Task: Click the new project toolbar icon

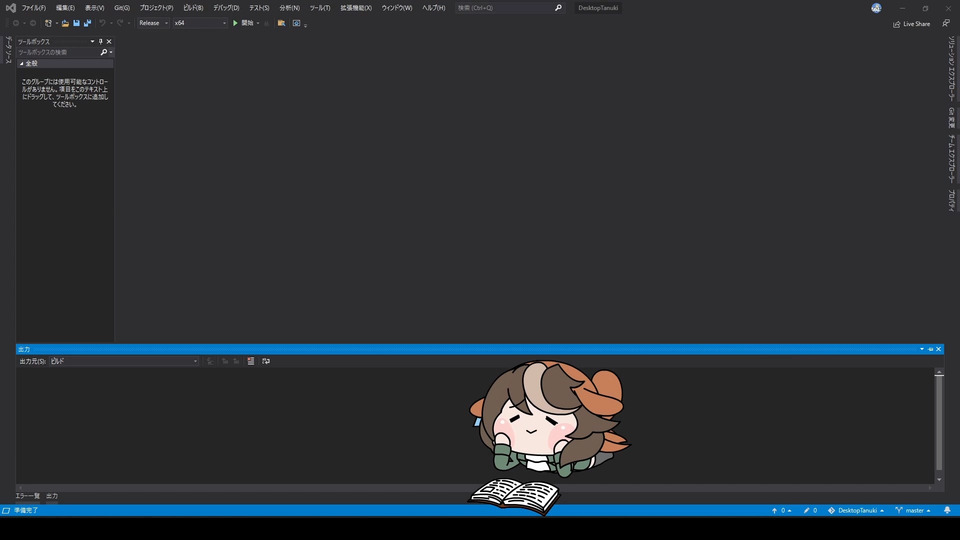Action: 48,23
